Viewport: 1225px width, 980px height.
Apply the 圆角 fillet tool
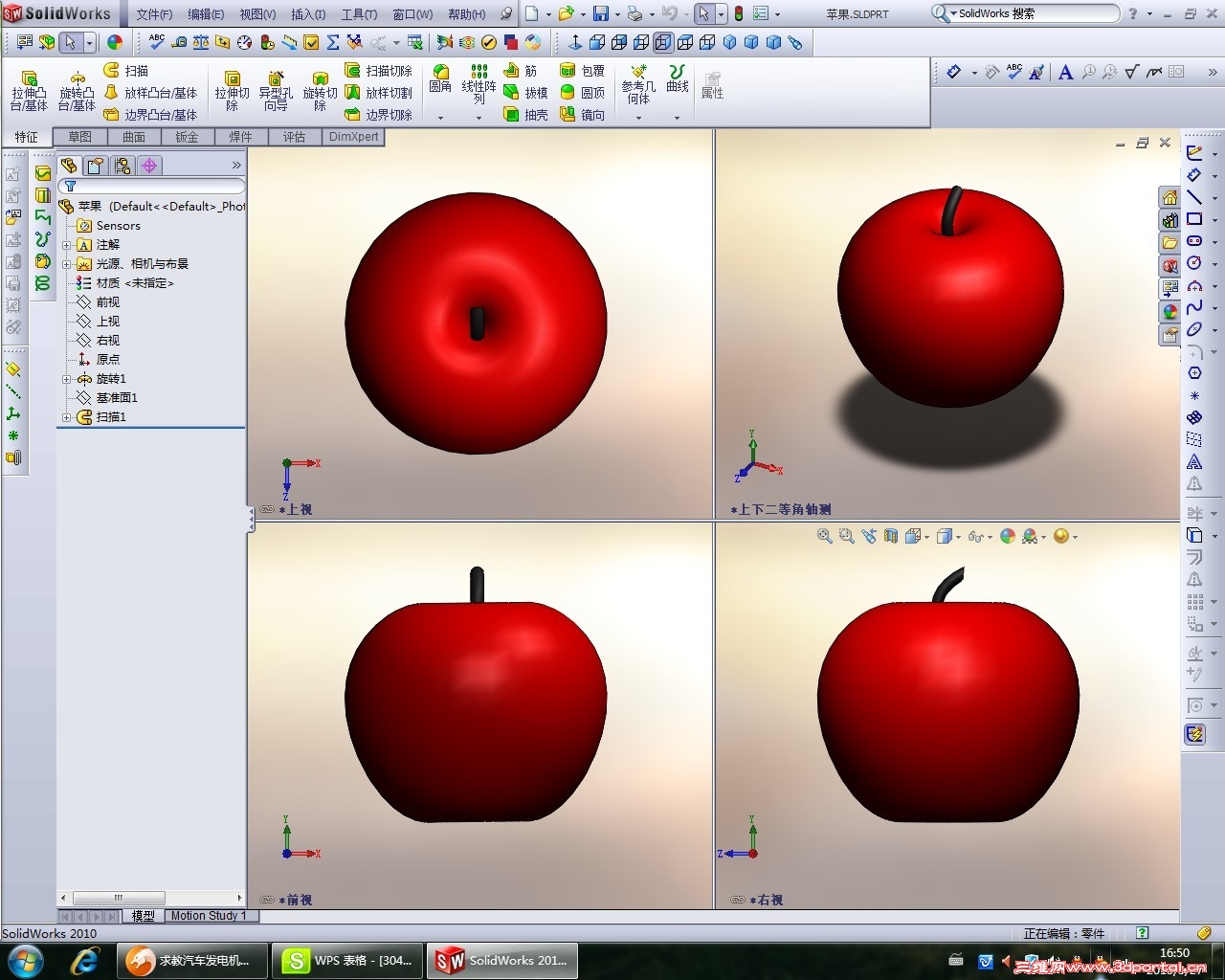pyautogui.click(x=440, y=78)
